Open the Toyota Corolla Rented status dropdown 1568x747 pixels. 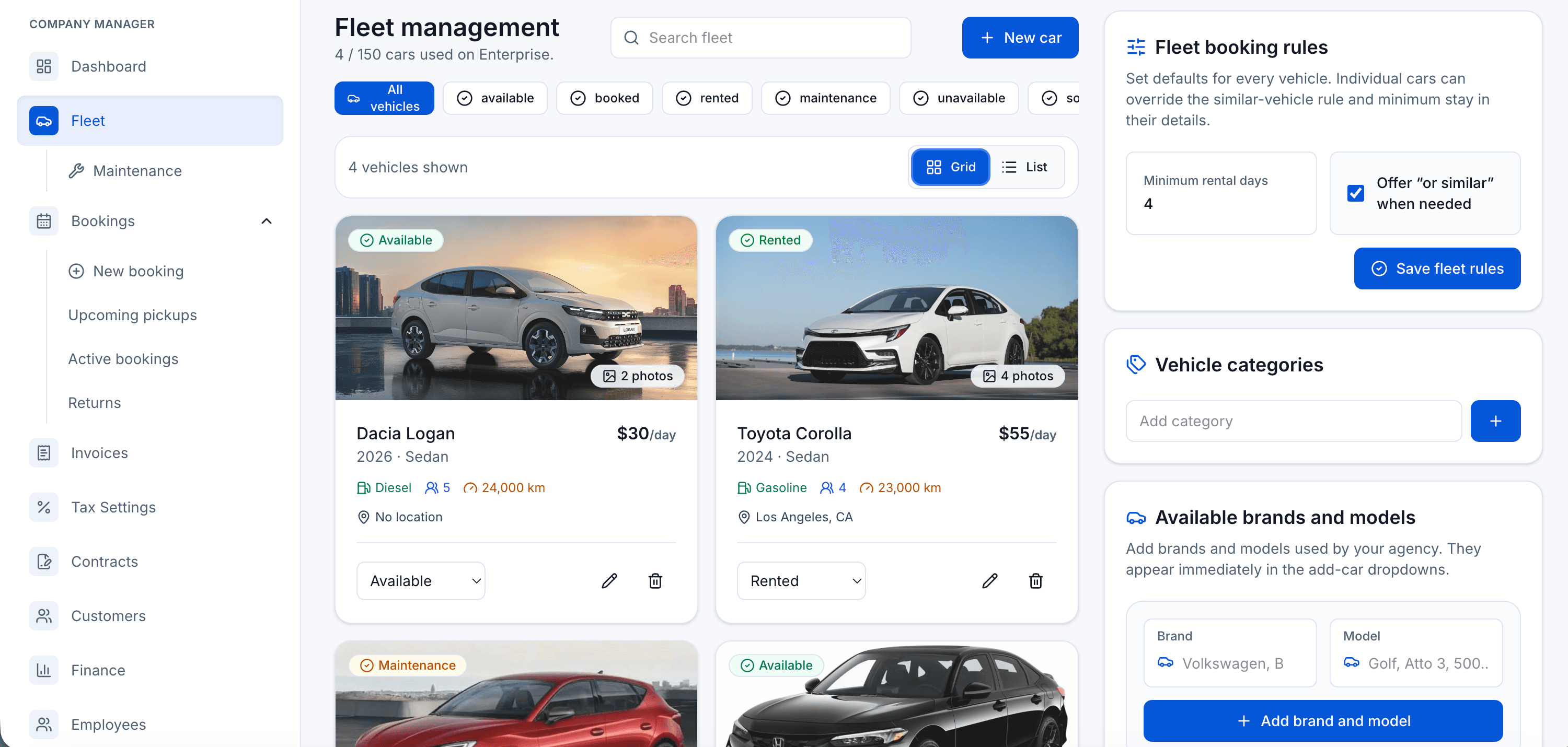[x=801, y=581]
